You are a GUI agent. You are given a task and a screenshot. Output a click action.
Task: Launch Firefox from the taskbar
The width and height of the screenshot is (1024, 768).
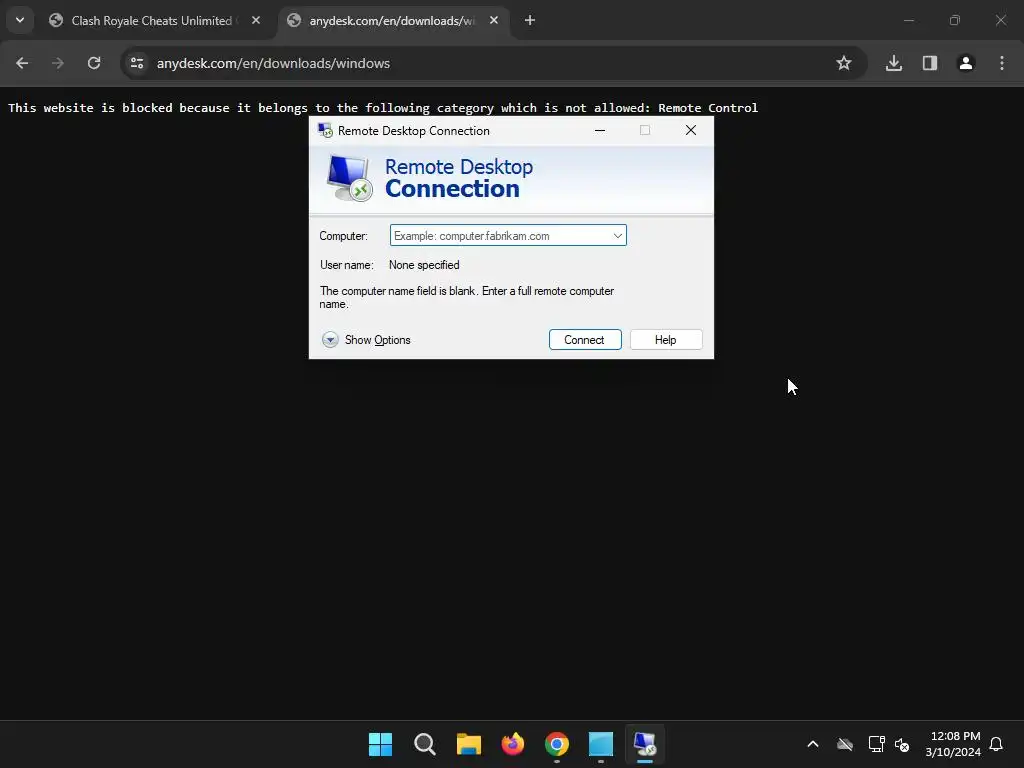pyautogui.click(x=513, y=744)
